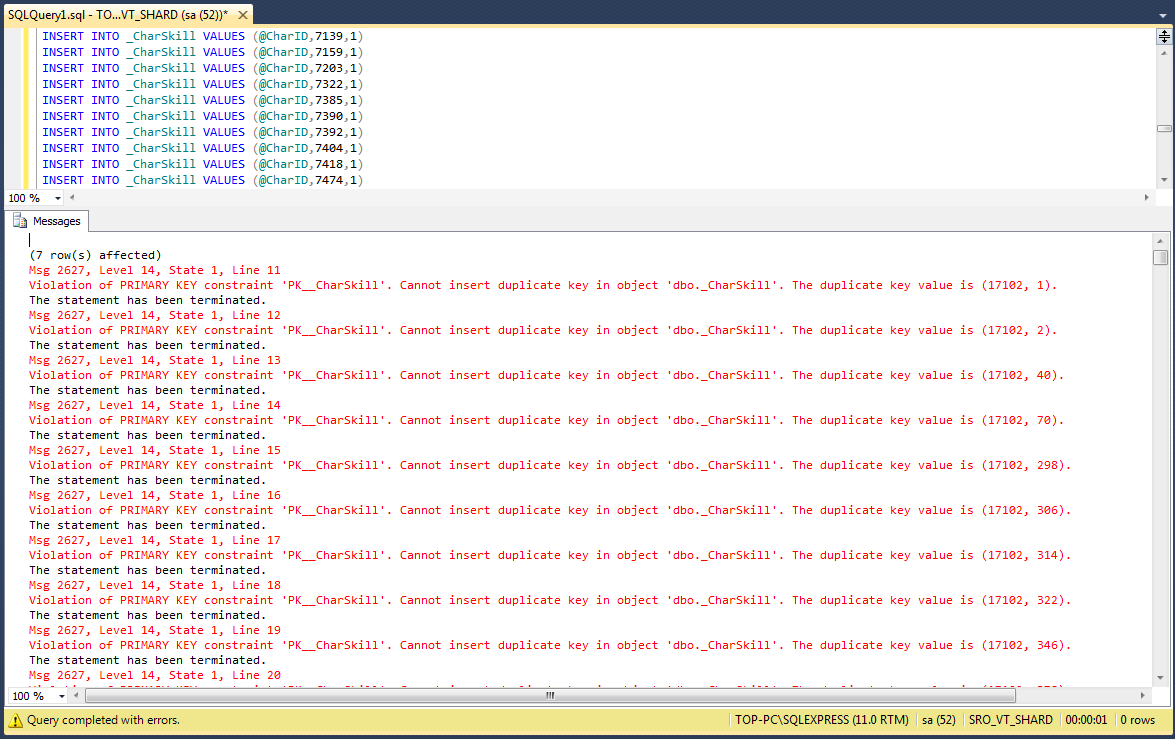This screenshot has width=1175, height=739.
Task: Click the INSERT line with value 7385
Action: 202,100
